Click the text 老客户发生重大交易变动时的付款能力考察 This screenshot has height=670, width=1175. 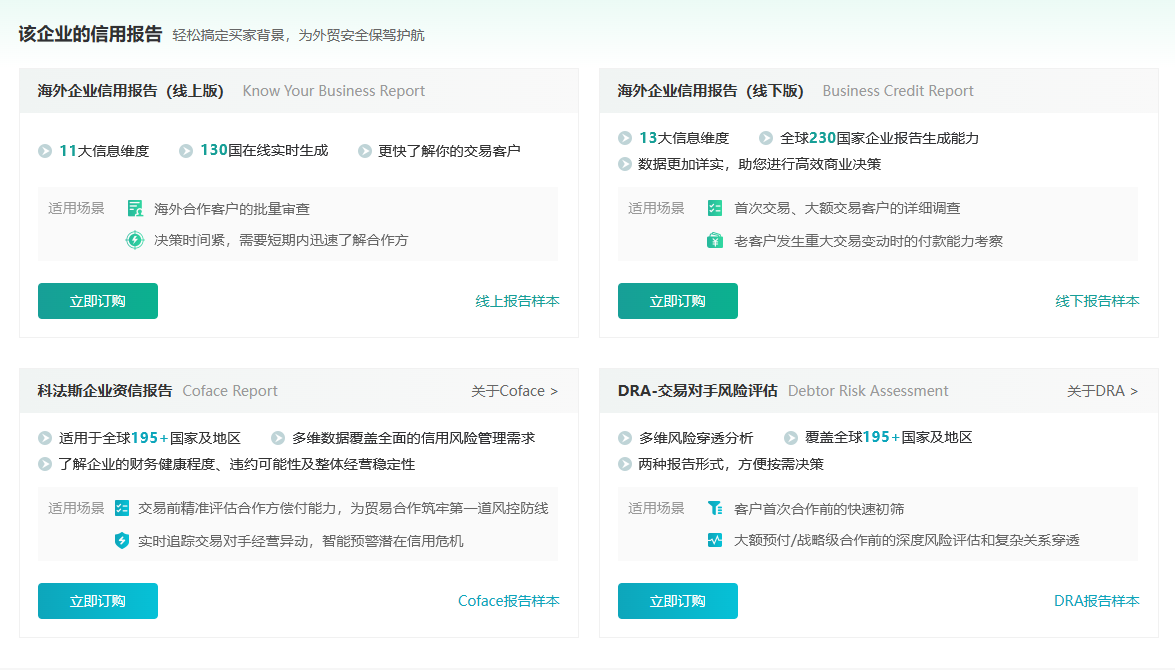pyautogui.click(x=868, y=241)
